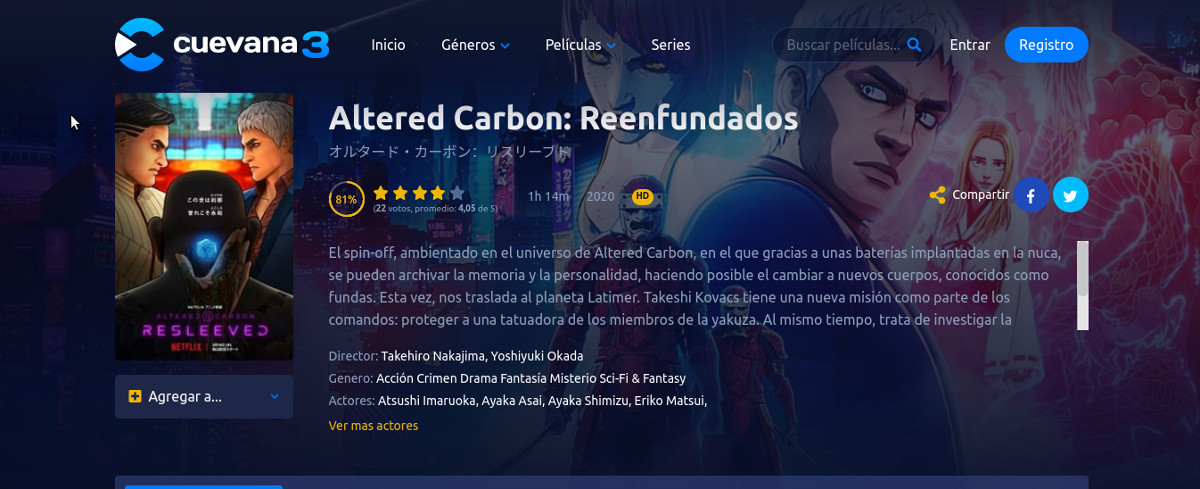The height and width of the screenshot is (489, 1200).
Task: Rate the movie one star
Action: [x=381, y=193]
